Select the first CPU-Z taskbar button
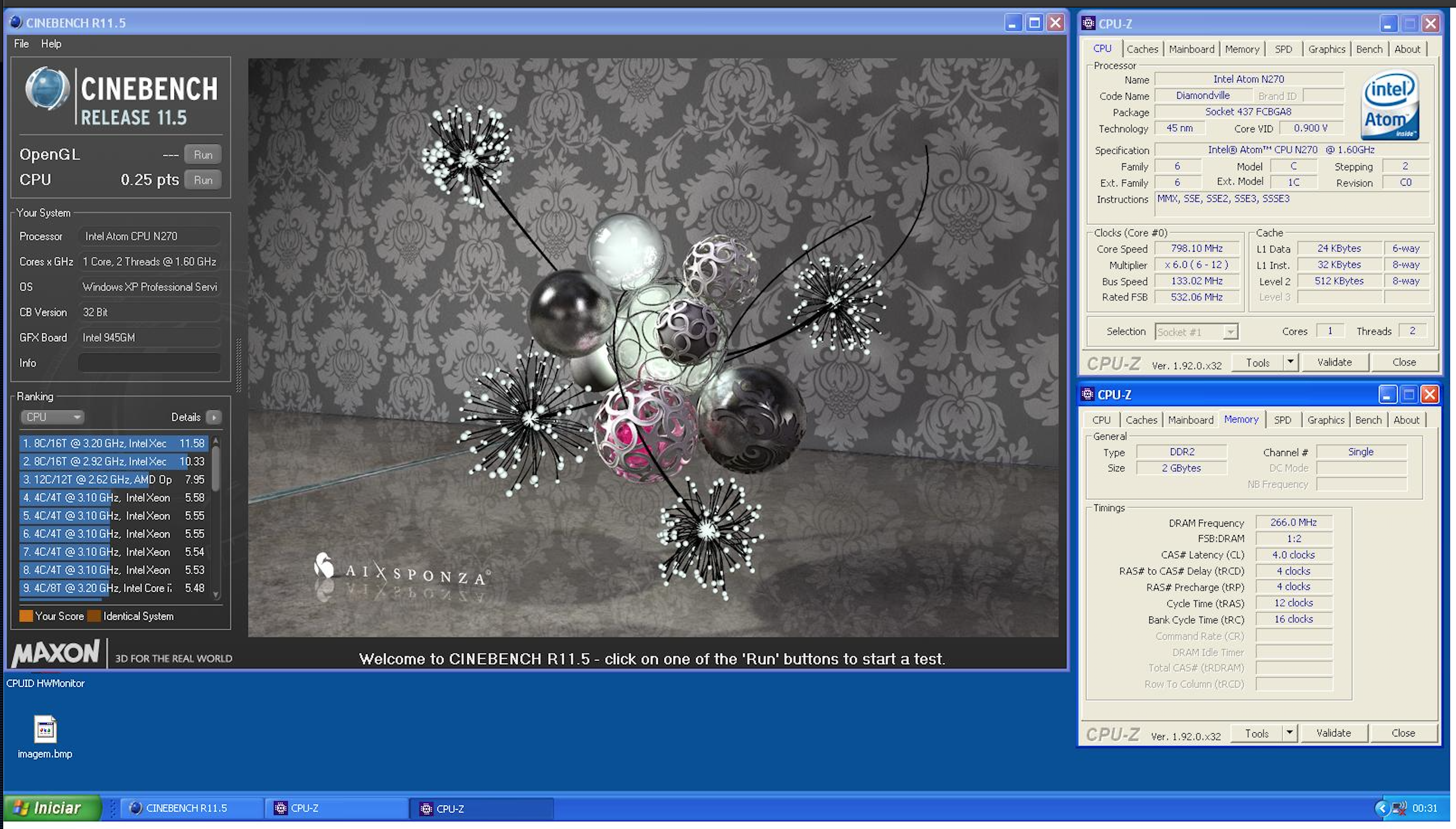This screenshot has width=1456, height=829. tap(337, 808)
